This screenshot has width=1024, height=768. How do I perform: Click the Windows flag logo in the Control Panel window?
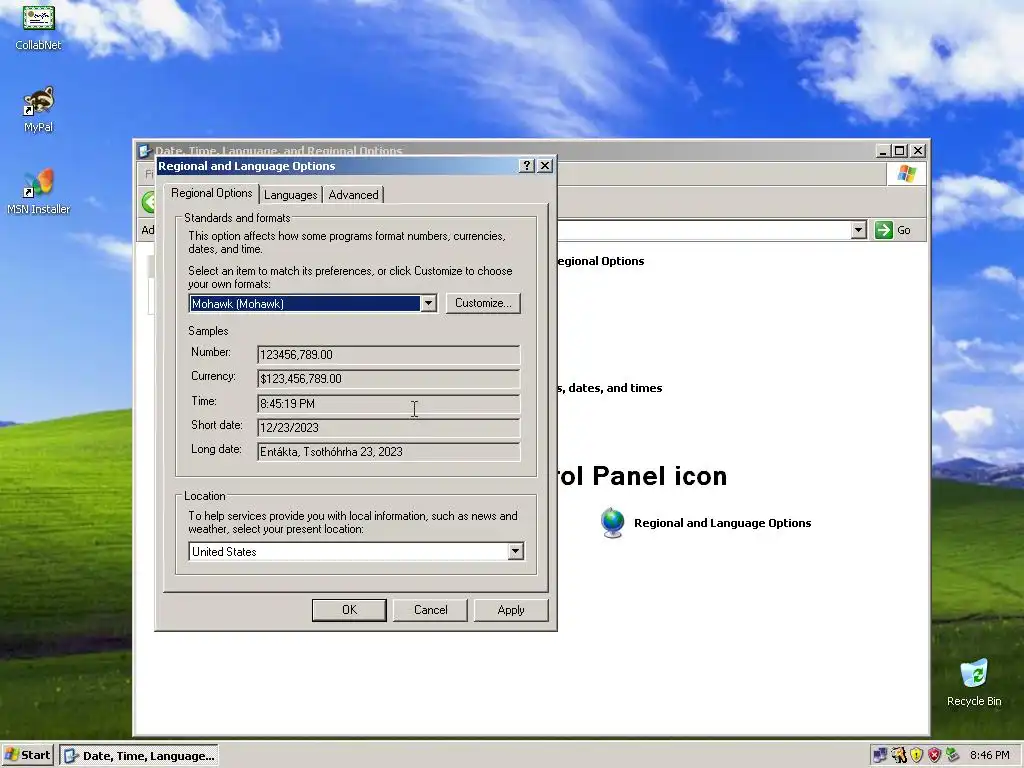(906, 174)
